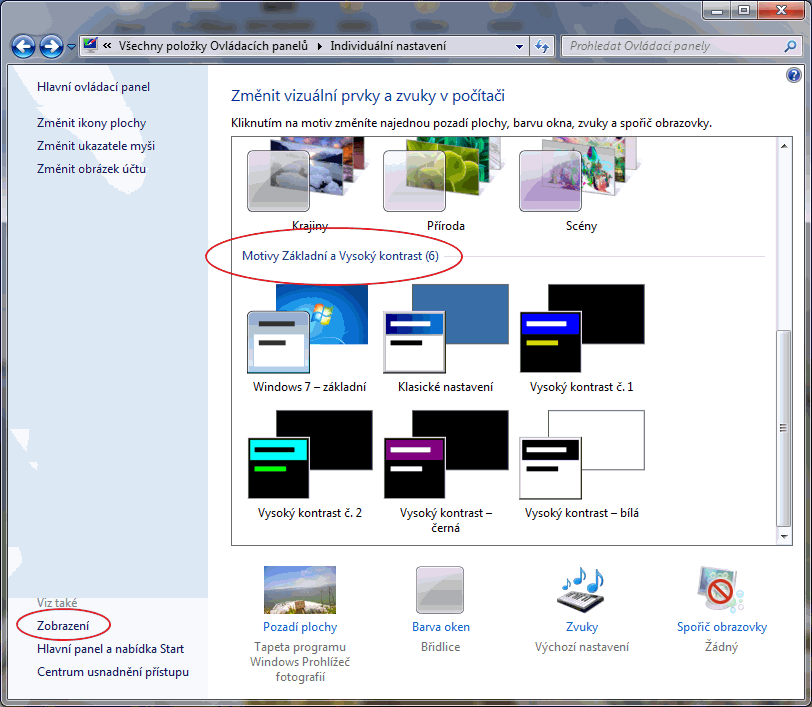Open the Pozadí plochy wallpaper icon
The width and height of the screenshot is (812, 707).
coord(300,590)
